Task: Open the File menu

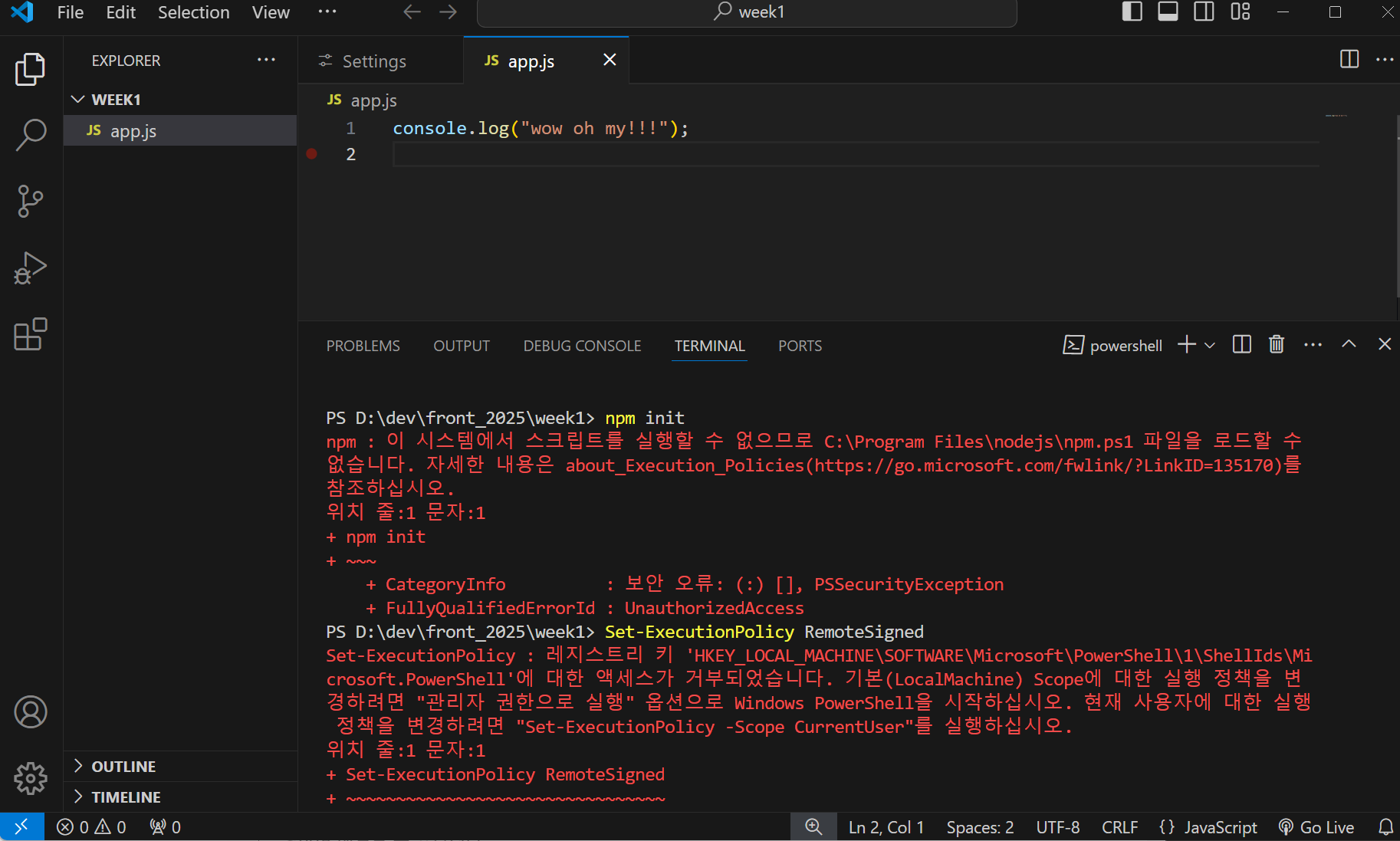Action: click(x=70, y=12)
